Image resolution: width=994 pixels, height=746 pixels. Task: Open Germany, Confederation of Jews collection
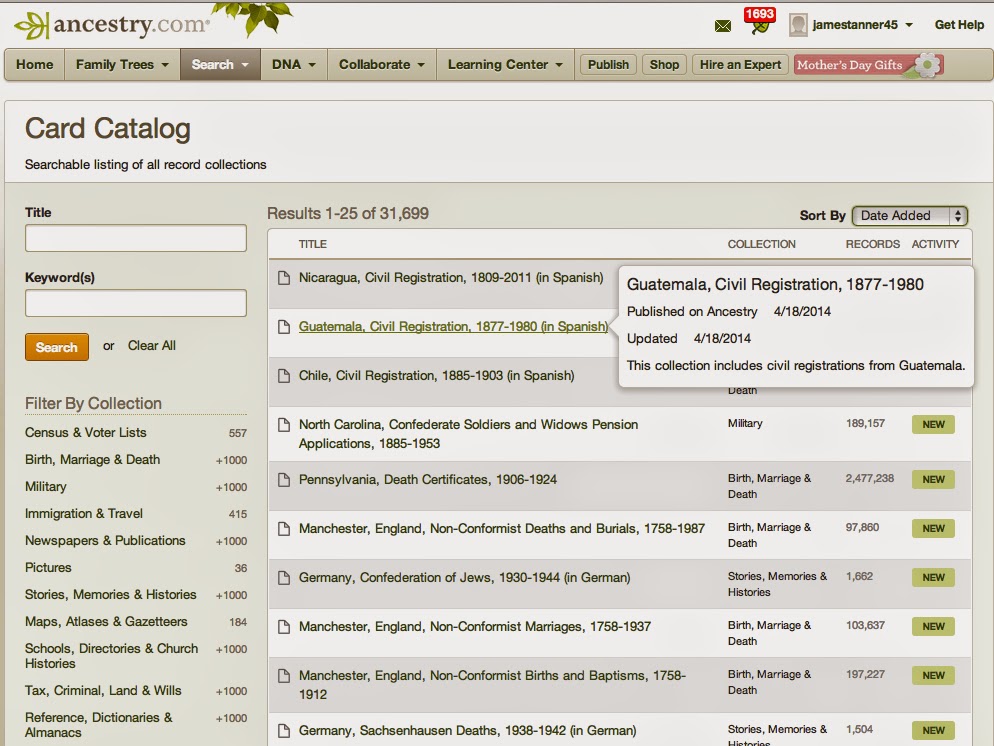click(464, 577)
